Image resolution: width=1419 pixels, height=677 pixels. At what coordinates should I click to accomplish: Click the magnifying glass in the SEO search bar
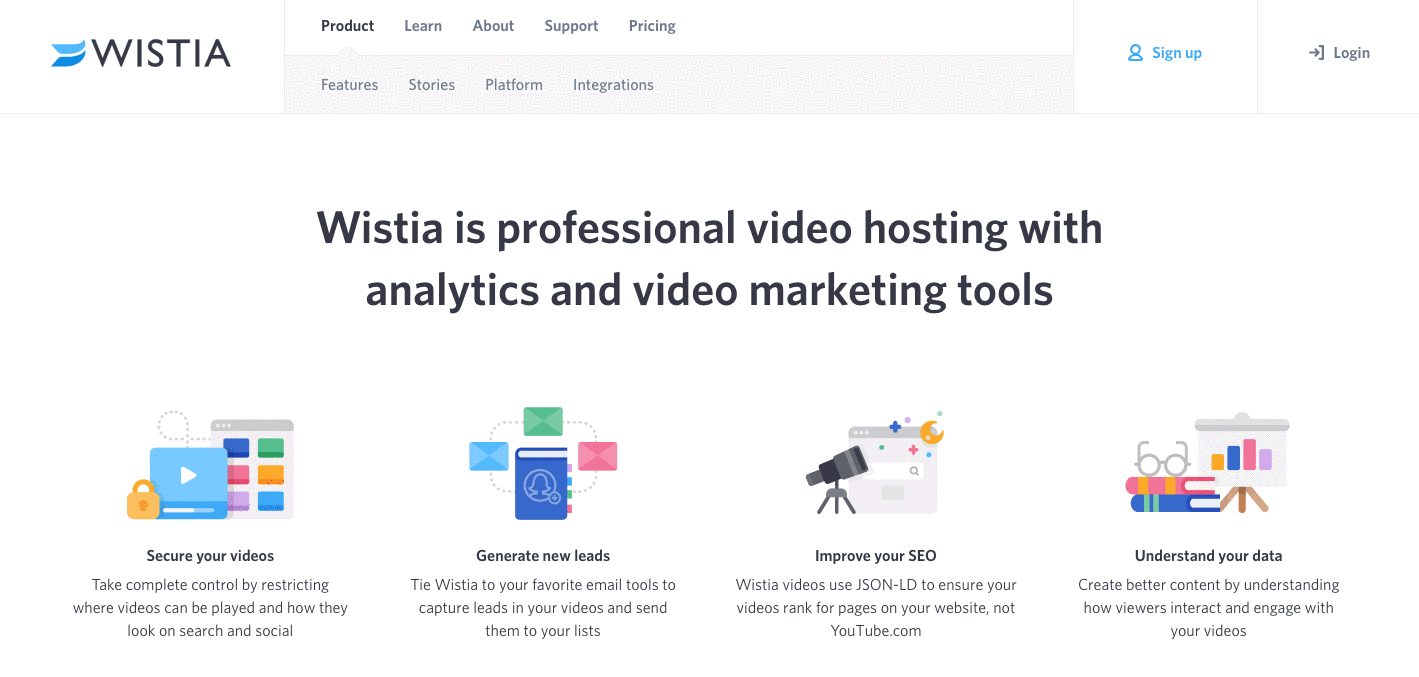click(x=913, y=468)
